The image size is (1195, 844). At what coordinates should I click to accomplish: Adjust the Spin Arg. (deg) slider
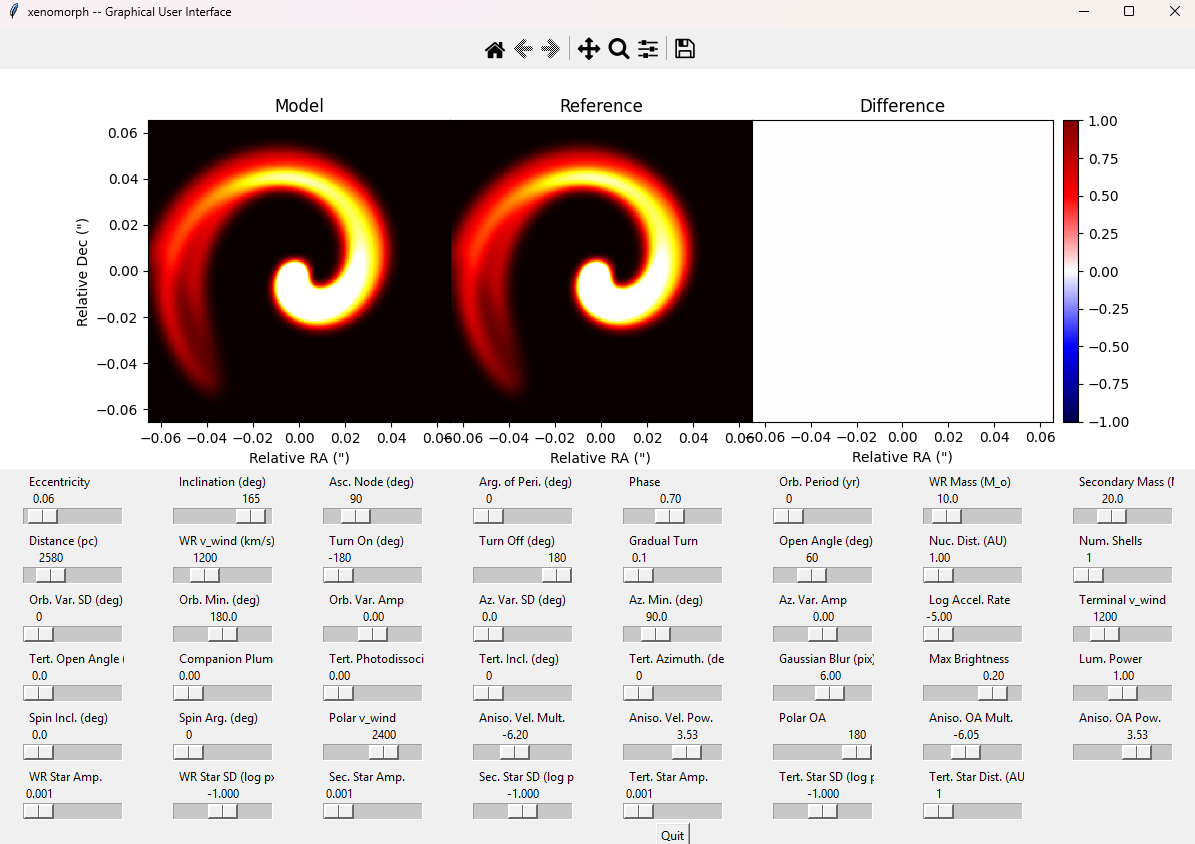pos(223,752)
